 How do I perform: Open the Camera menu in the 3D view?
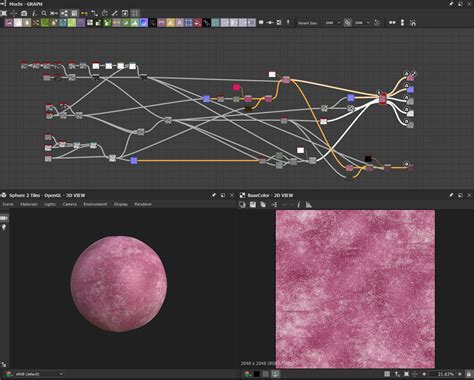[x=70, y=204]
